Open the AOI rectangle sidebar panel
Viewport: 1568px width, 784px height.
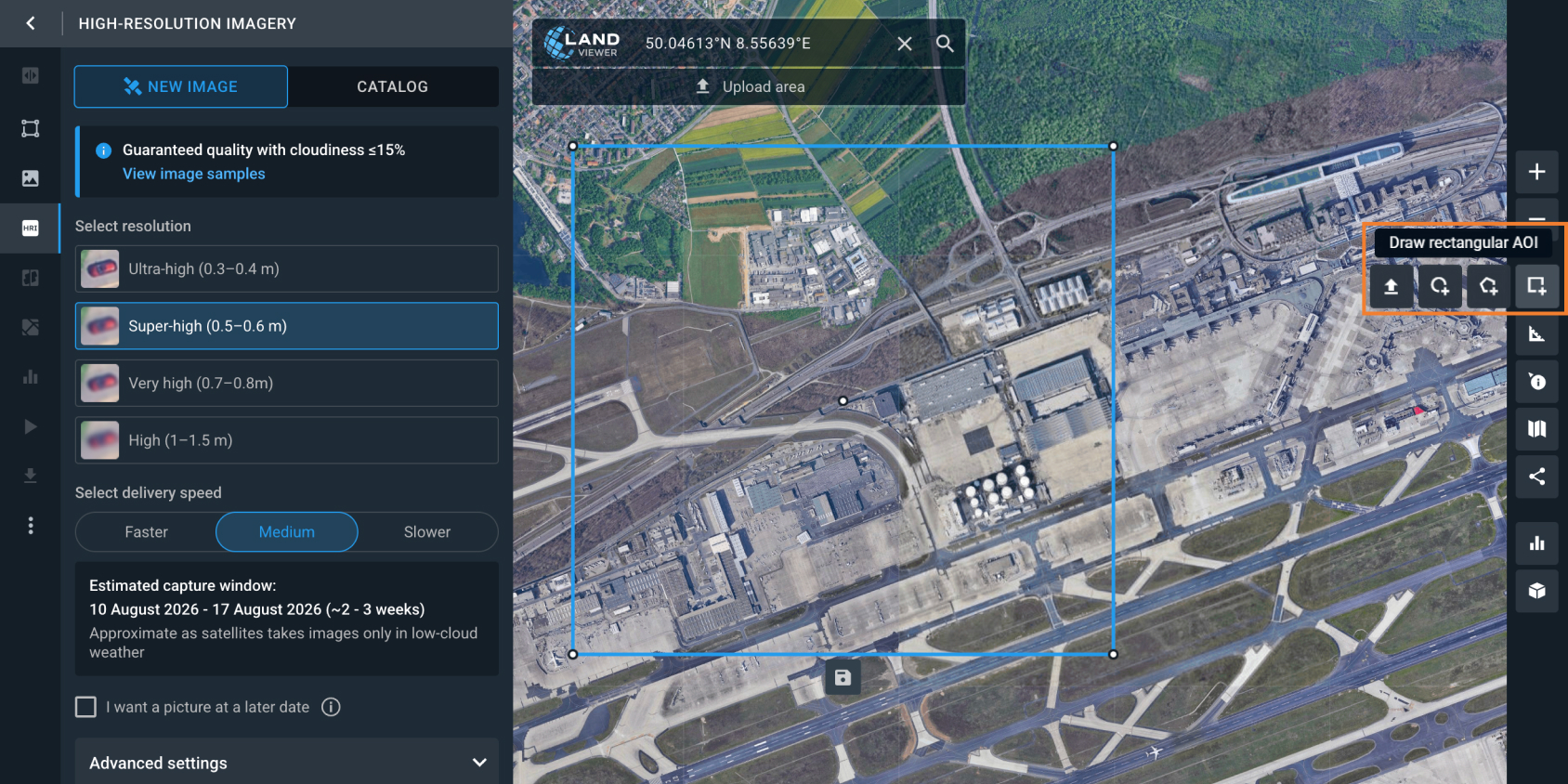(31, 128)
